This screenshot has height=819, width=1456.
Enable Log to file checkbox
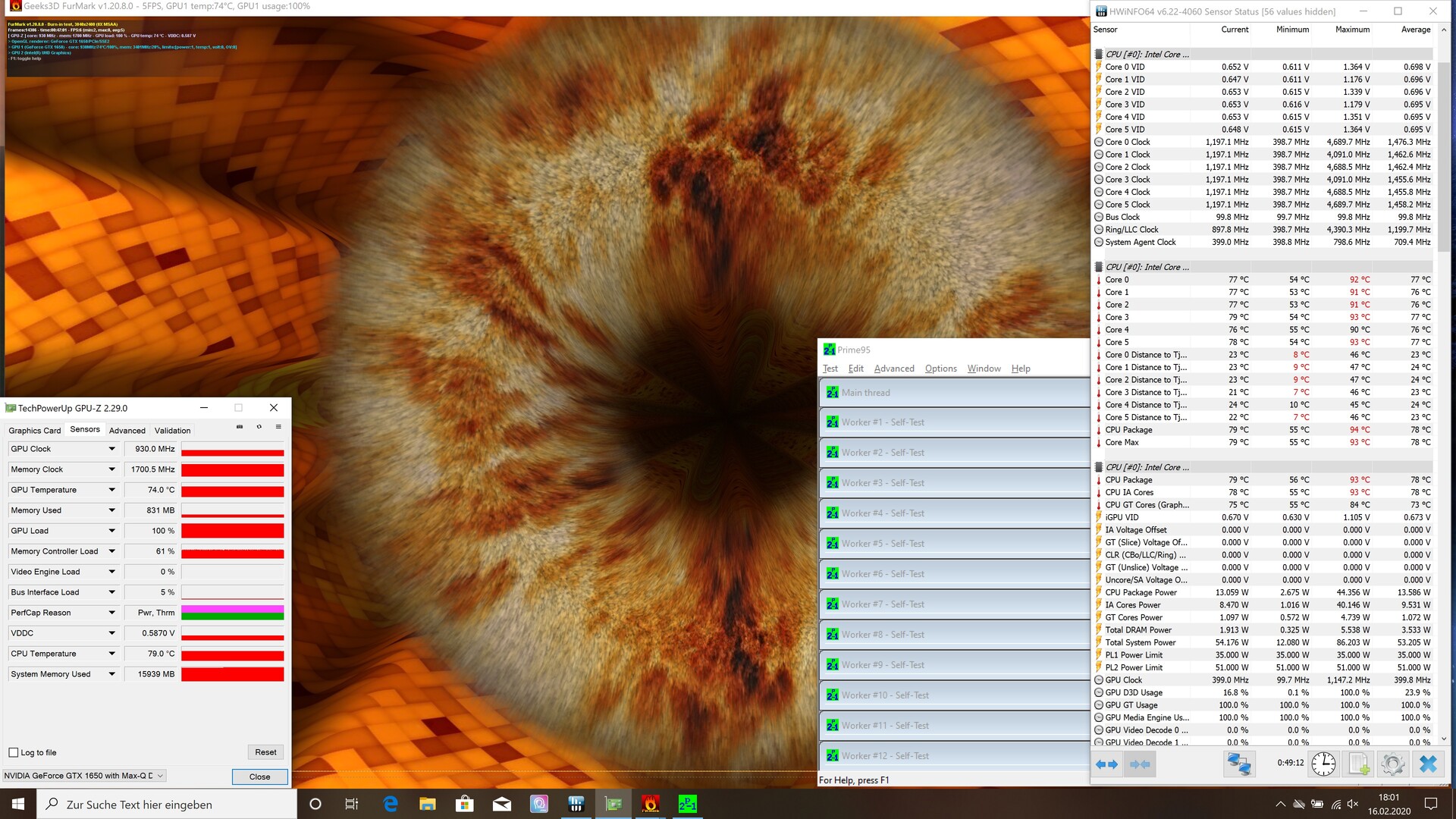click(x=14, y=752)
